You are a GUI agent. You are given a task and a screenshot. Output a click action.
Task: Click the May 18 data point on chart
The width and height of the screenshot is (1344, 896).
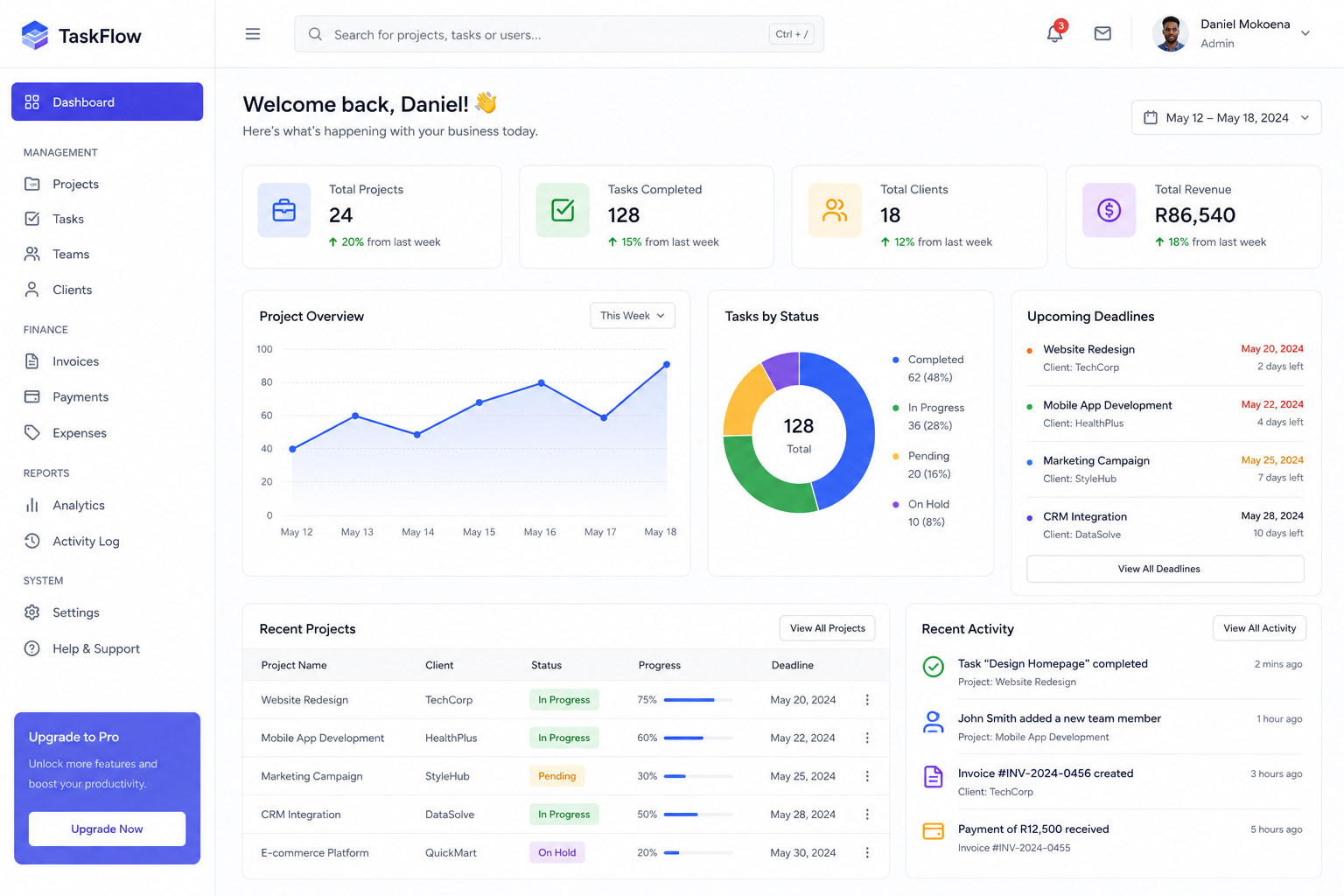click(667, 364)
